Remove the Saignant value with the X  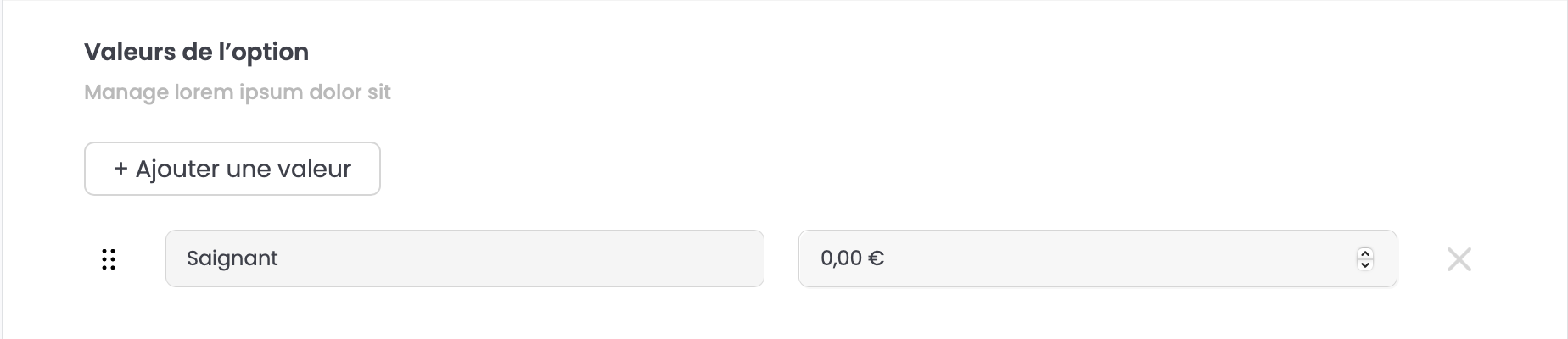tap(1459, 259)
